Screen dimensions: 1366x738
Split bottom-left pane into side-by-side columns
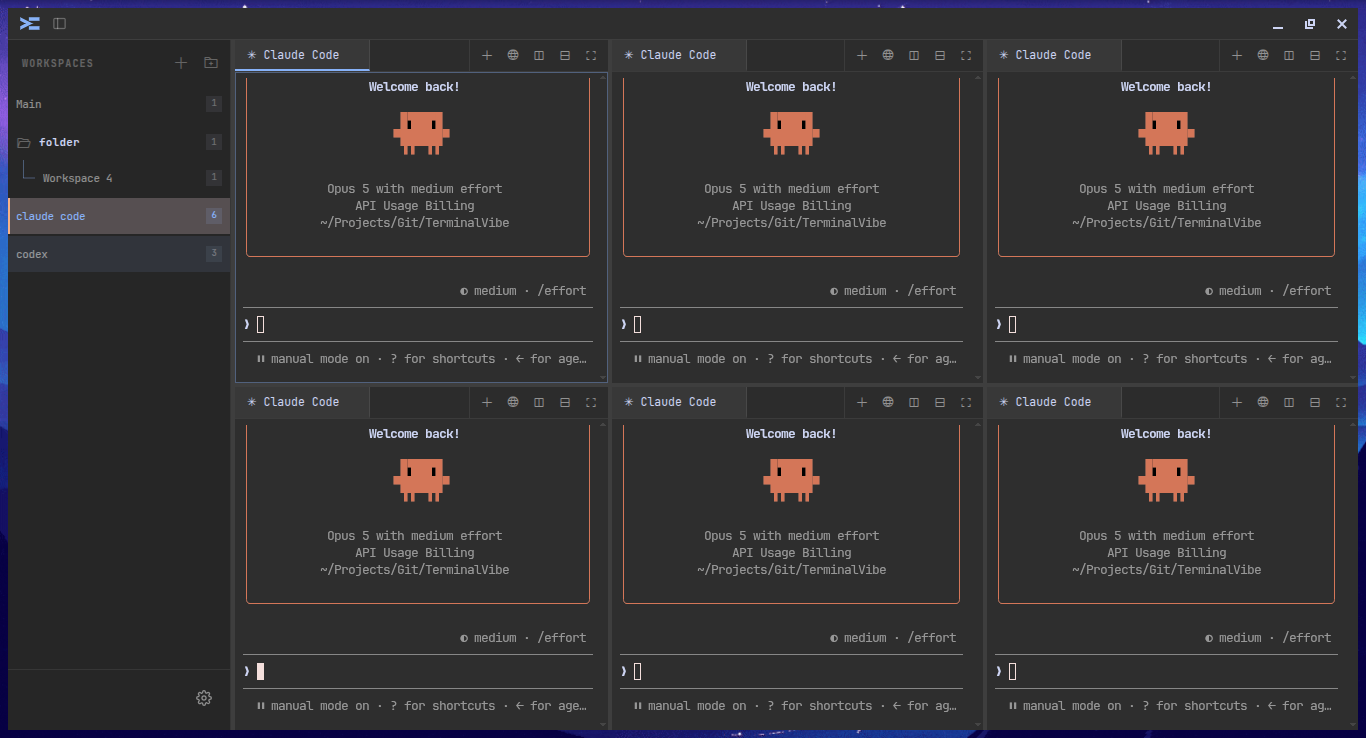click(x=539, y=402)
